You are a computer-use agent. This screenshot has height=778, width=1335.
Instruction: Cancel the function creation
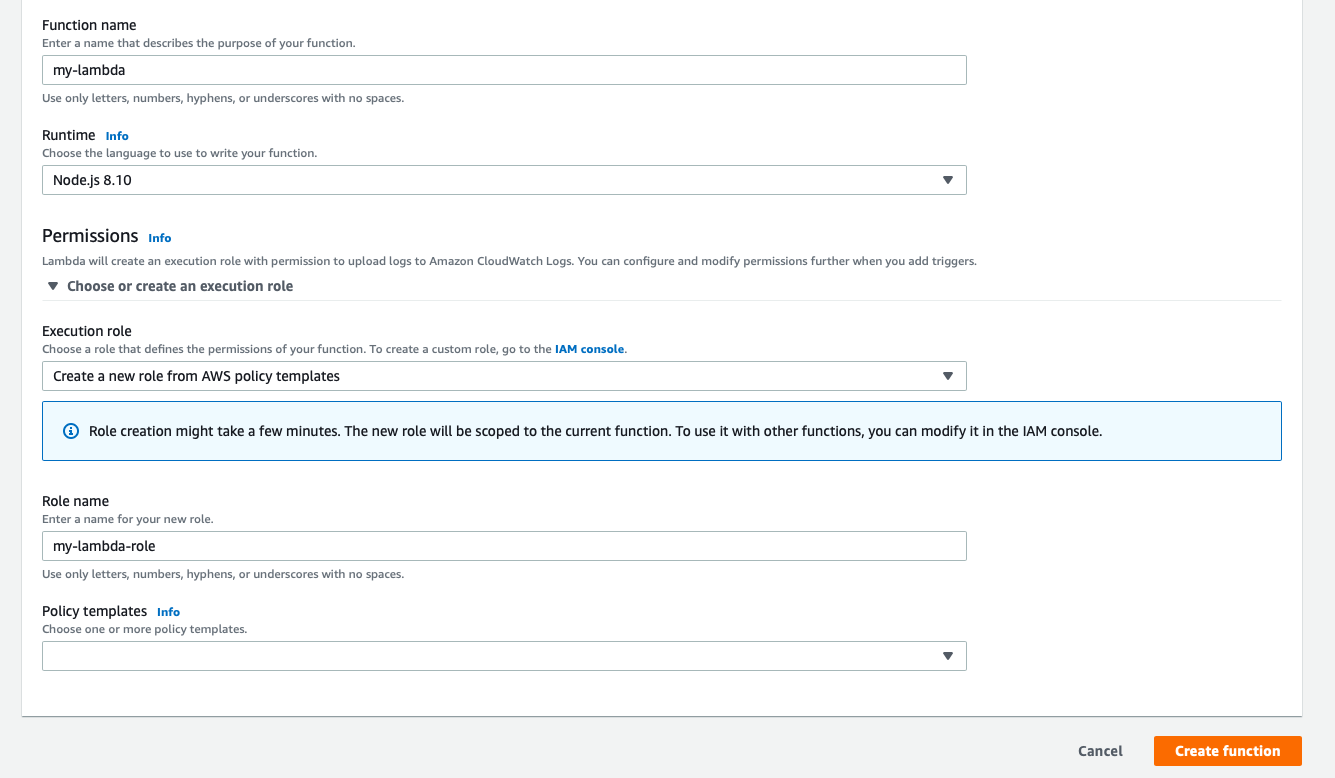[x=1100, y=751]
